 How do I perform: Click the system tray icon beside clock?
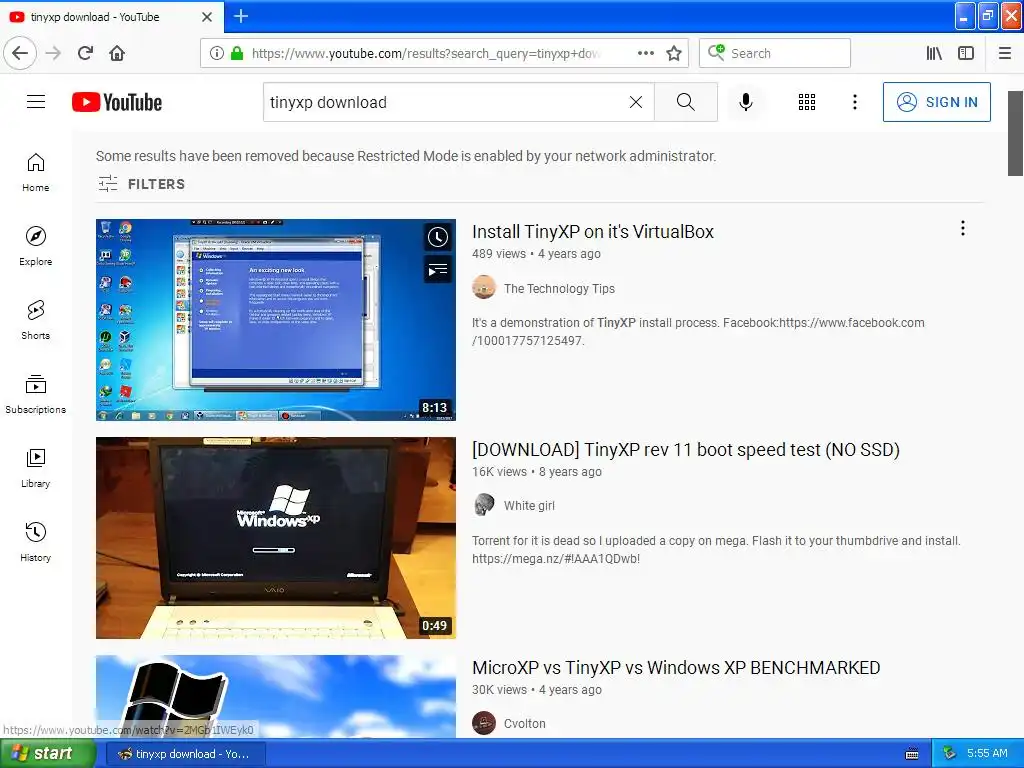tap(949, 754)
